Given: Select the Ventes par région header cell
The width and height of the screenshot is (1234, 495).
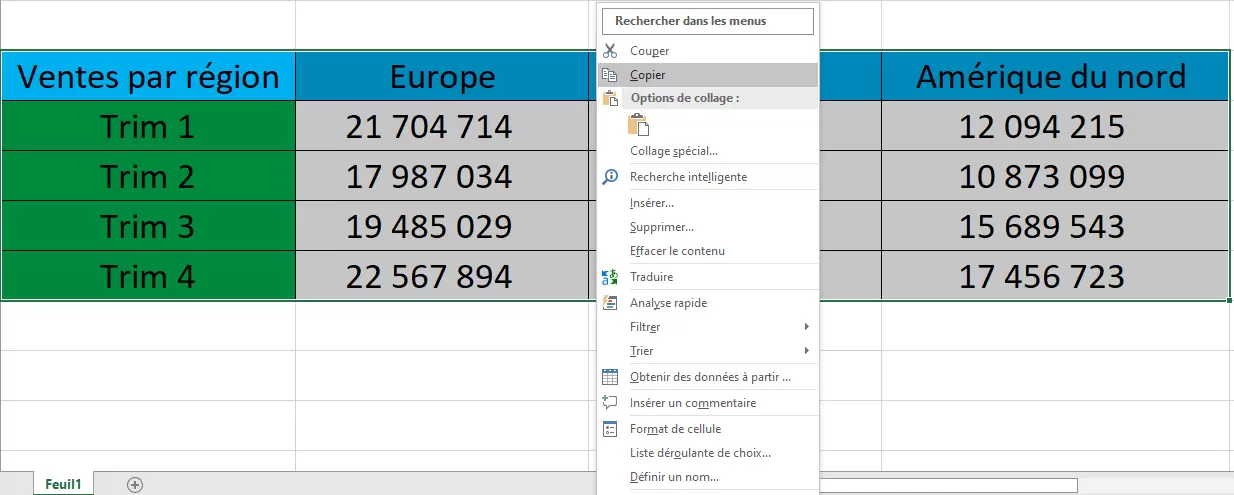Looking at the screenshot, I should 148,76.
